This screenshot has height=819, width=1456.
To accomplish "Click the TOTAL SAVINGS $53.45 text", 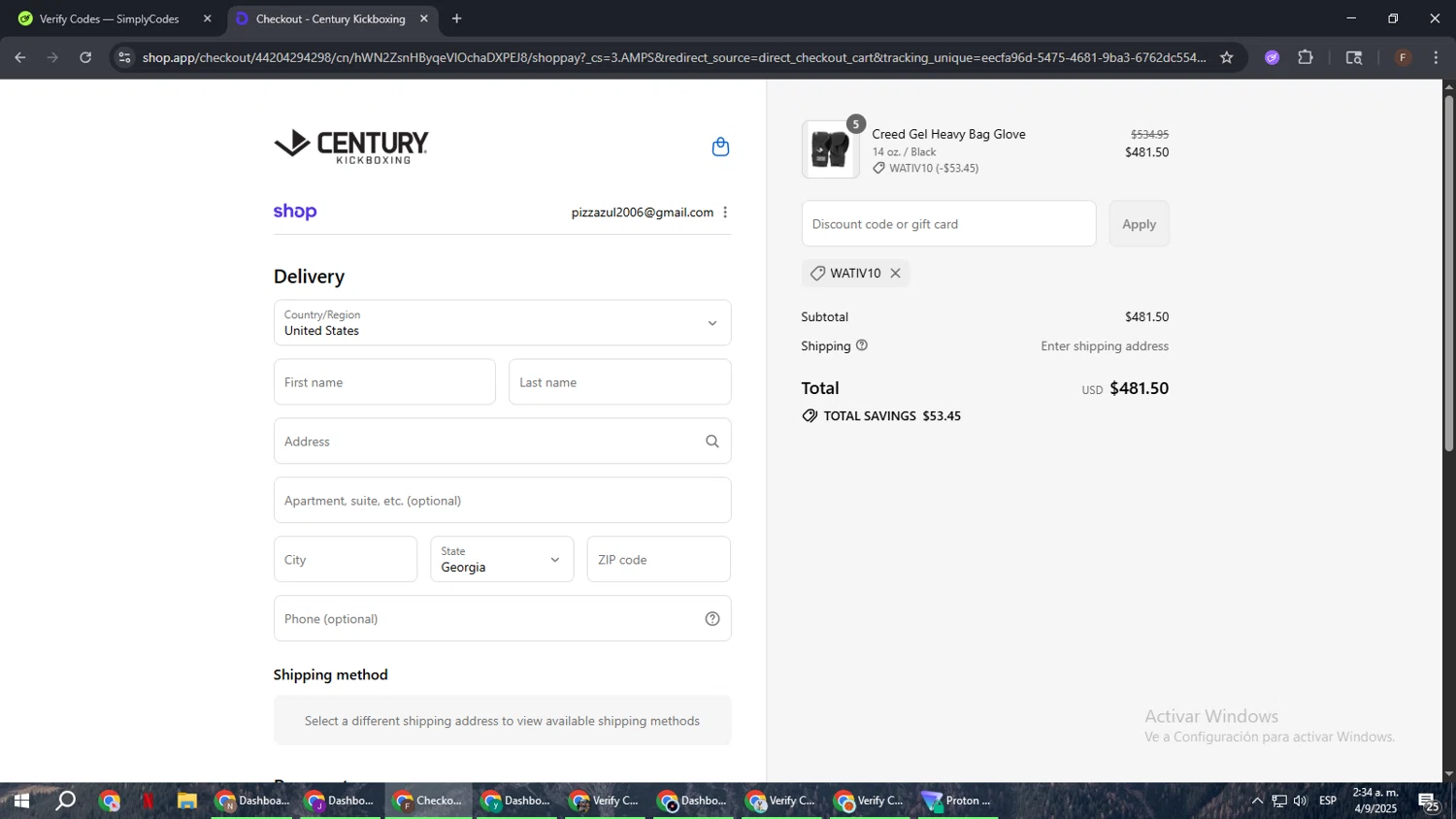I will point(892,416).
